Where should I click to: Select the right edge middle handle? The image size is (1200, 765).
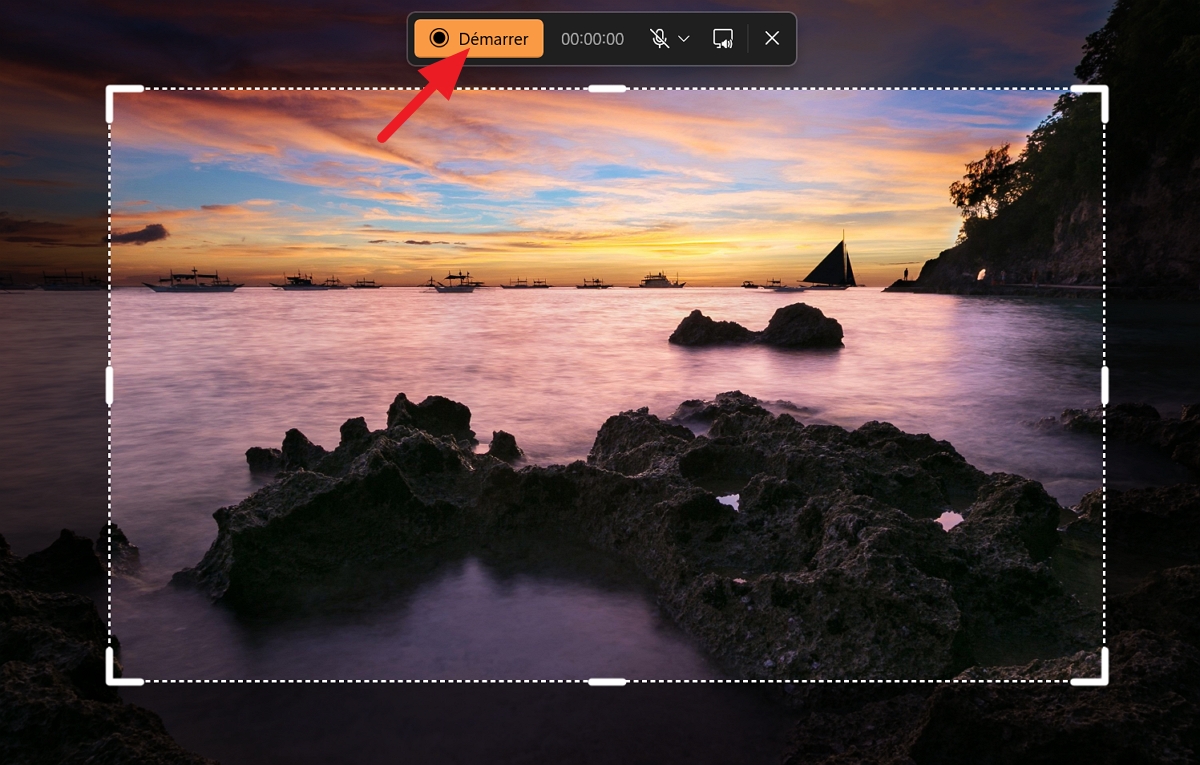tap(1105, 385)
